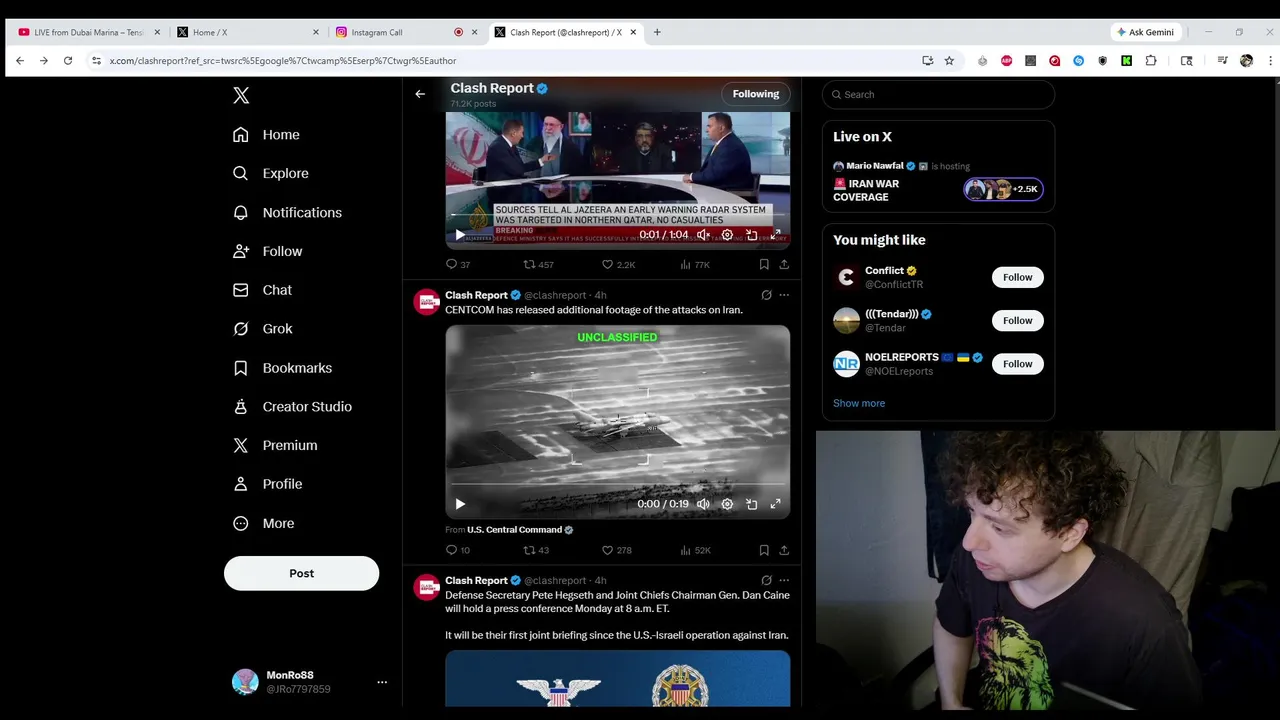View analytics showing 77K views
Screen dimensions: 1280x720
click(695, 265)
